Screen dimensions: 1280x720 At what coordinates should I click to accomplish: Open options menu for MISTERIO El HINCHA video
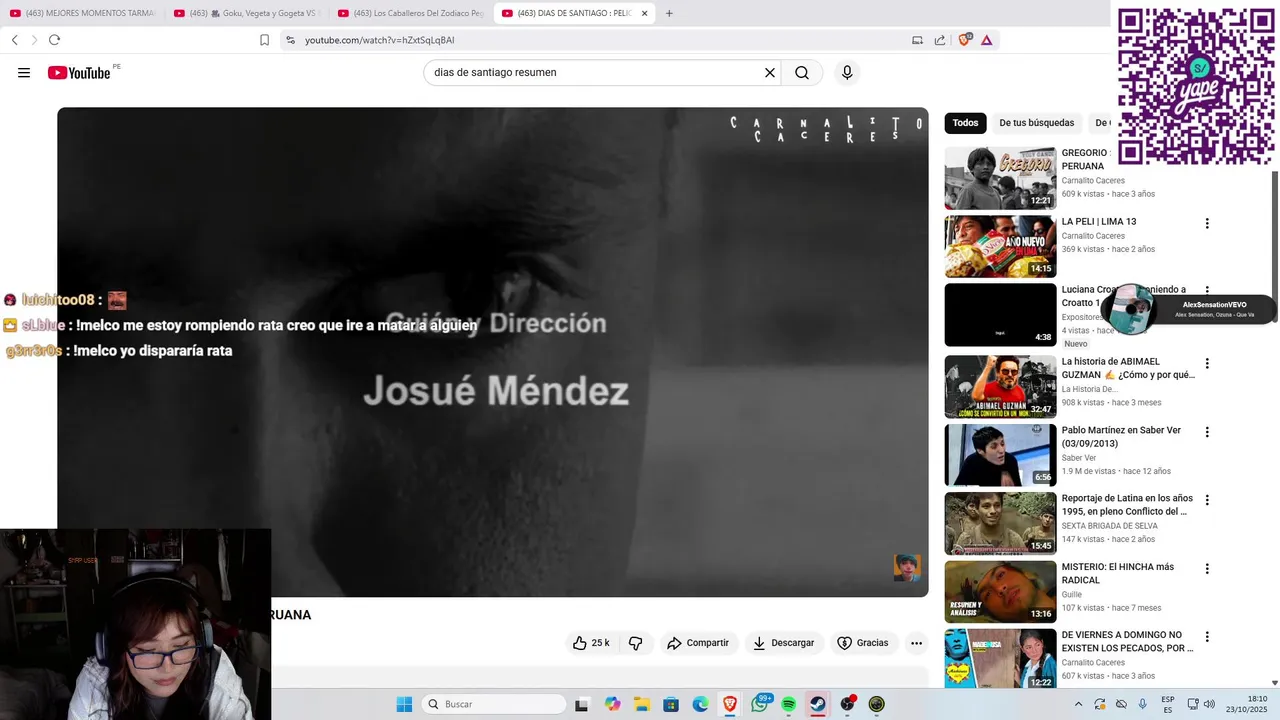pyautogui.click(x=1207, y=568)
